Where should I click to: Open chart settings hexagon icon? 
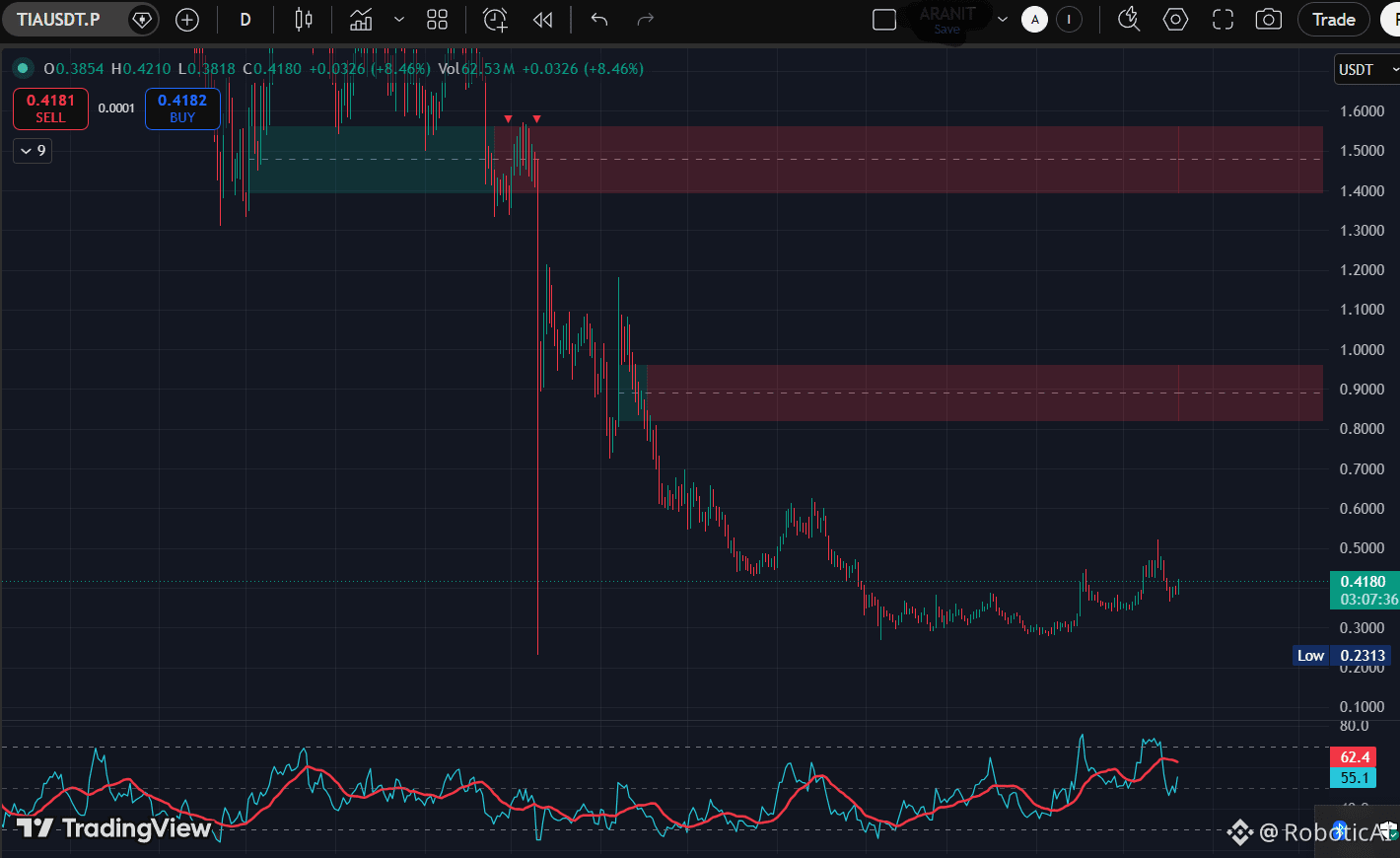(x=1175, y=20)
